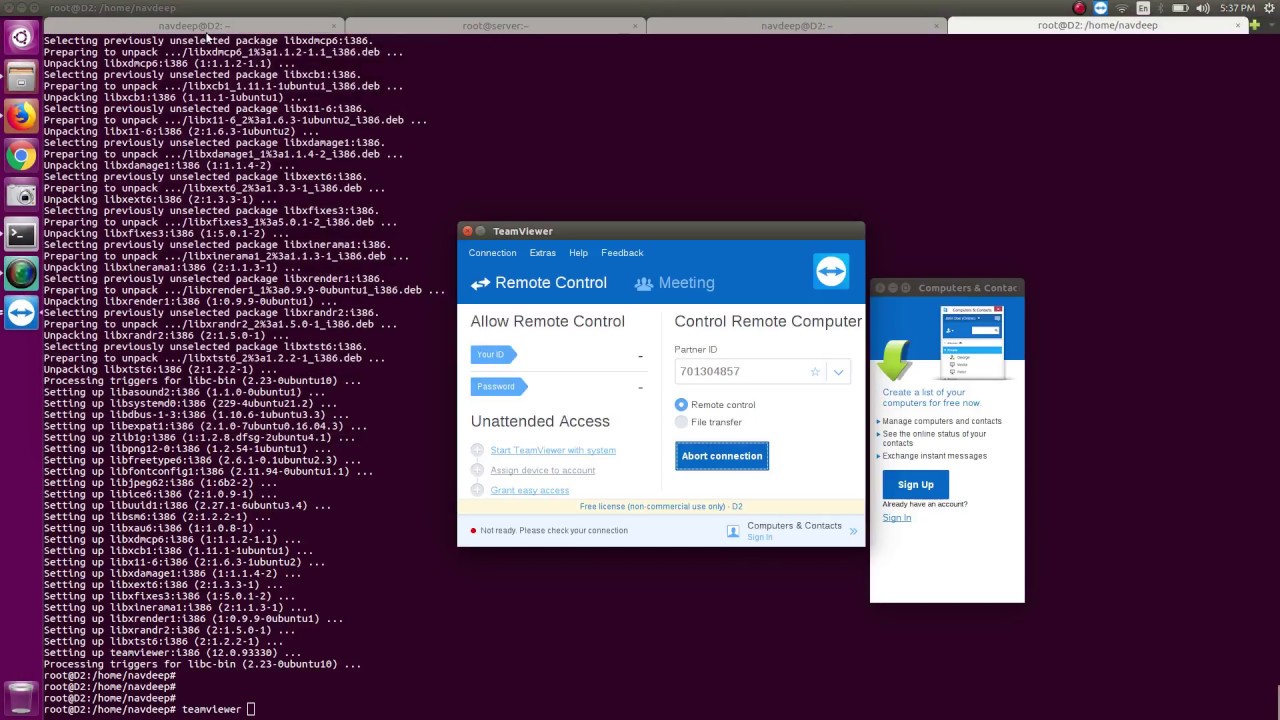Screen dimensions: 1280x720
Task: Open the Wi-Fi network indicator
Action: pos(1121,8)
